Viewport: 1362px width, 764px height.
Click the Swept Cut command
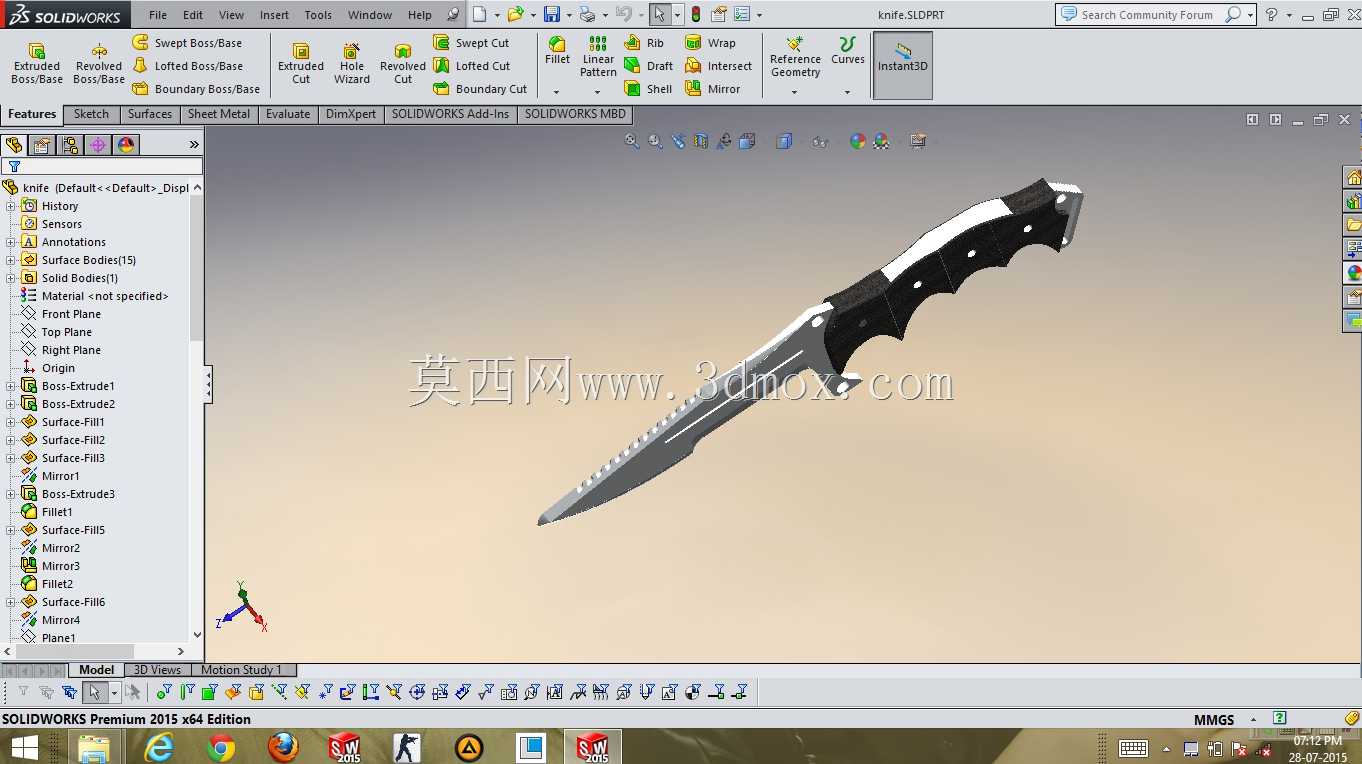click(471, 43)
